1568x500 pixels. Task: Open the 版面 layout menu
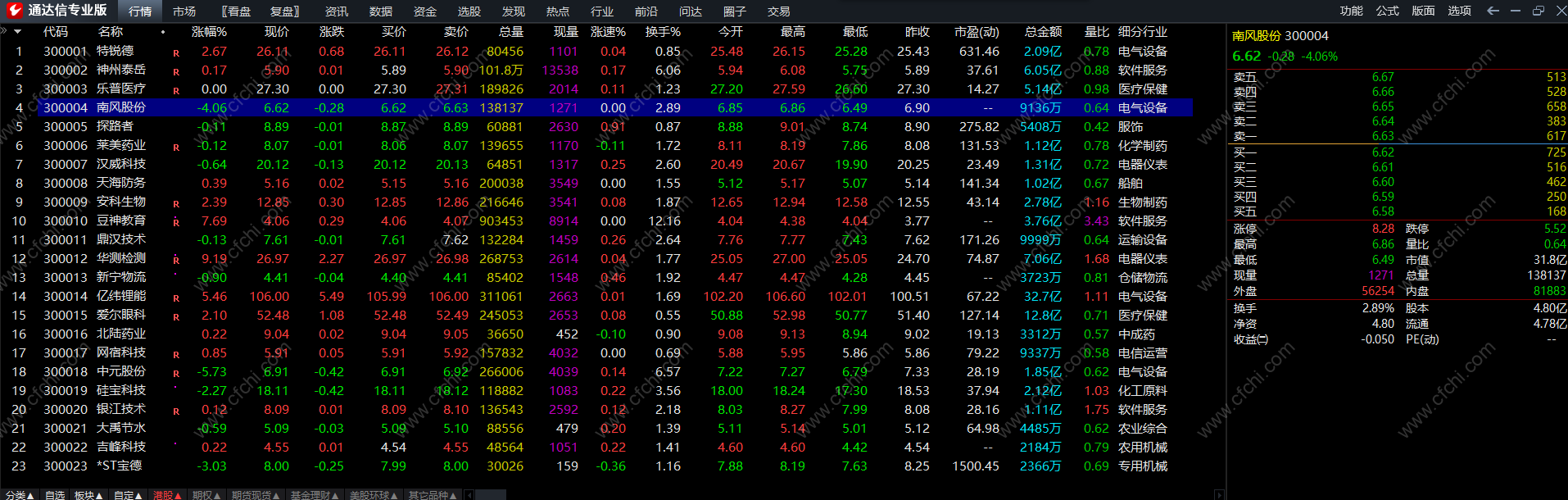1424,11
